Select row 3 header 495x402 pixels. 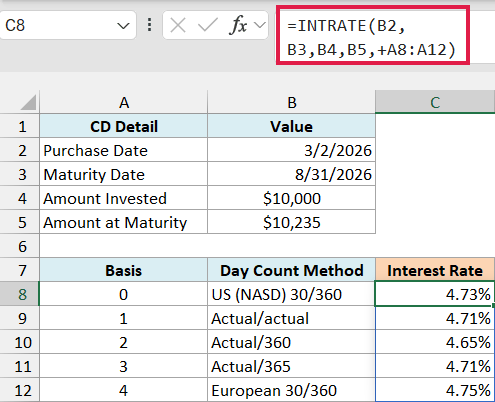(20, 174)
